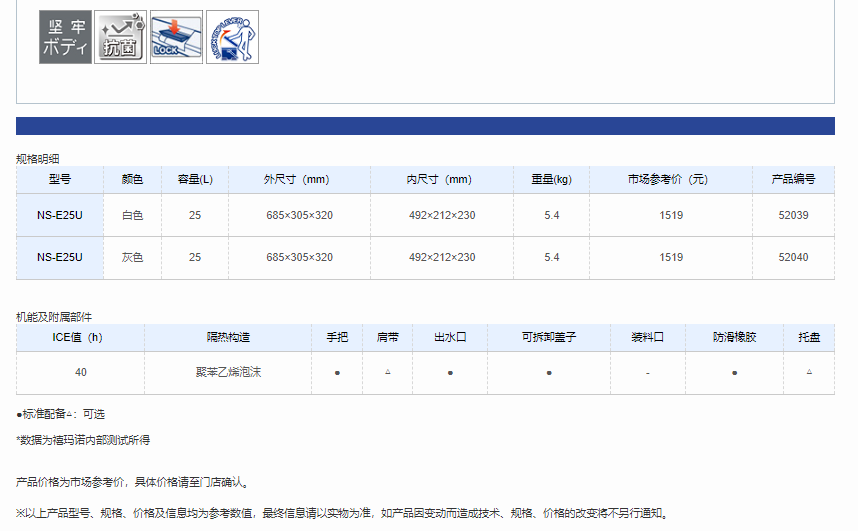Select NS-E25U model cell in 灰色 row
The width and height of the screenshot is (862, 531).
pos(60,257)
